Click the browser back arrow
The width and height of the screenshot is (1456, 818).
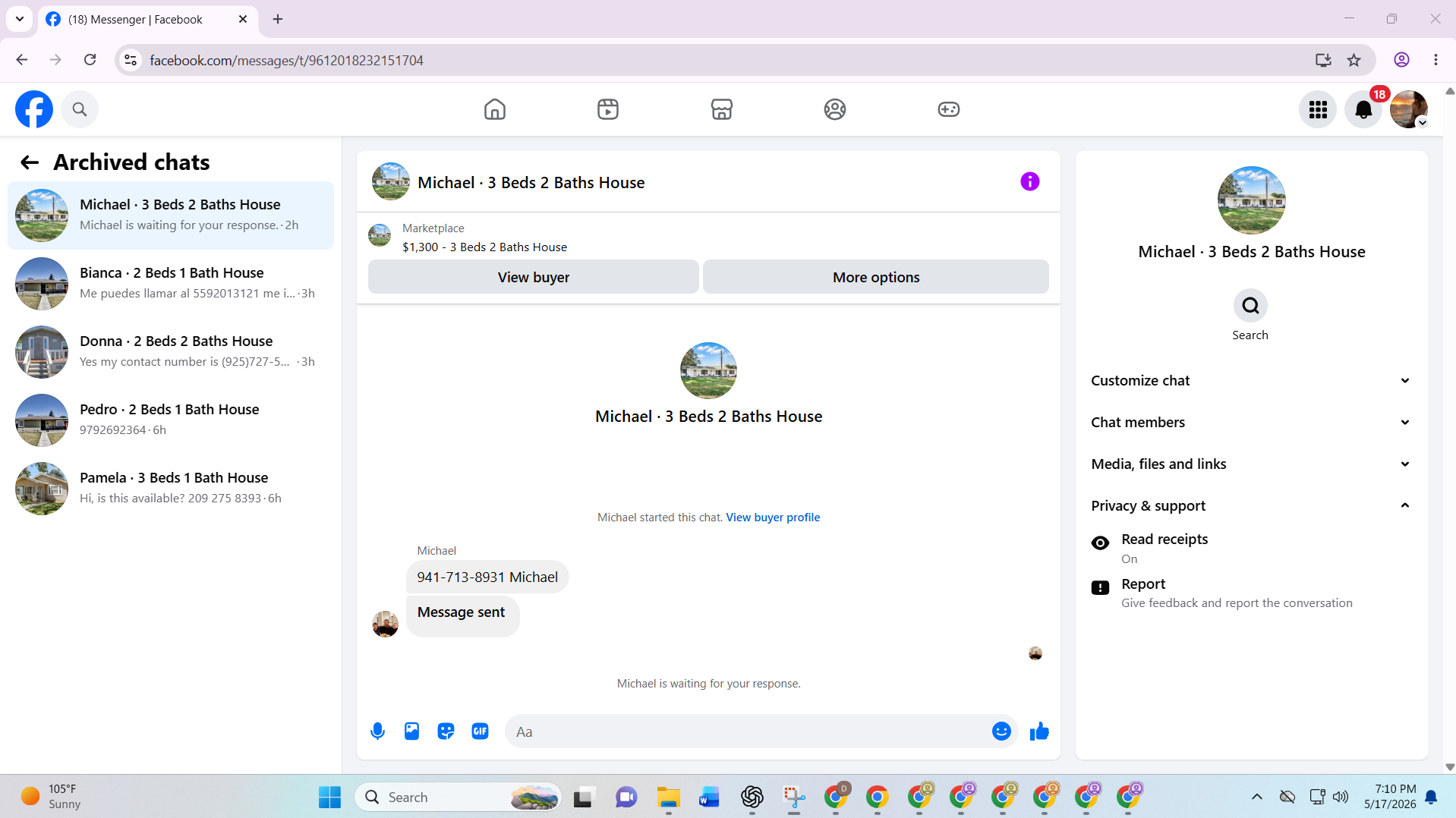[x=22, y=60]
